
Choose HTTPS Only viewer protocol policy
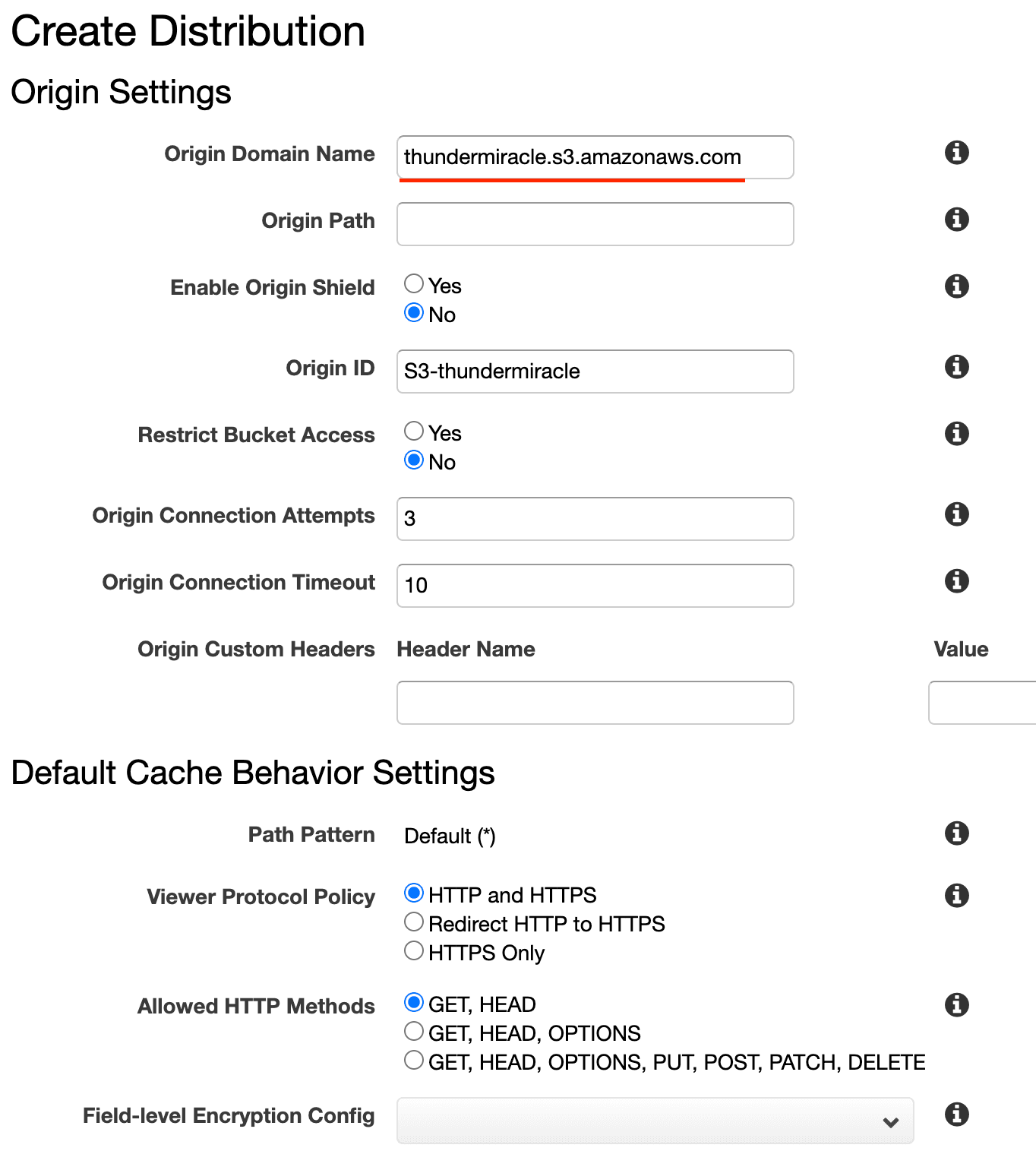[414, 950]
